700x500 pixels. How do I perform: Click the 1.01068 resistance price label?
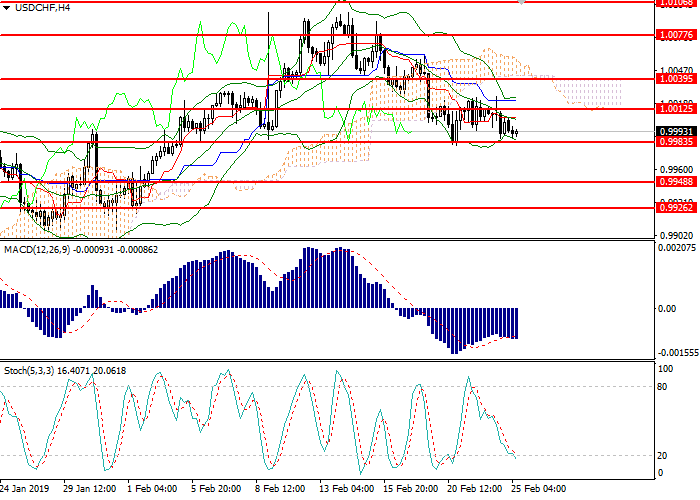pyautogui.click(x=676, y=3)
